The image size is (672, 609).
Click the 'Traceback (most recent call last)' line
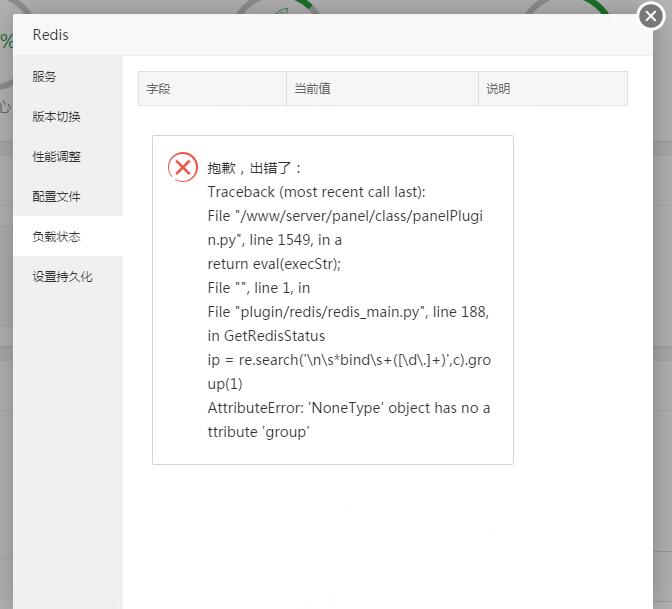point(316,192)
